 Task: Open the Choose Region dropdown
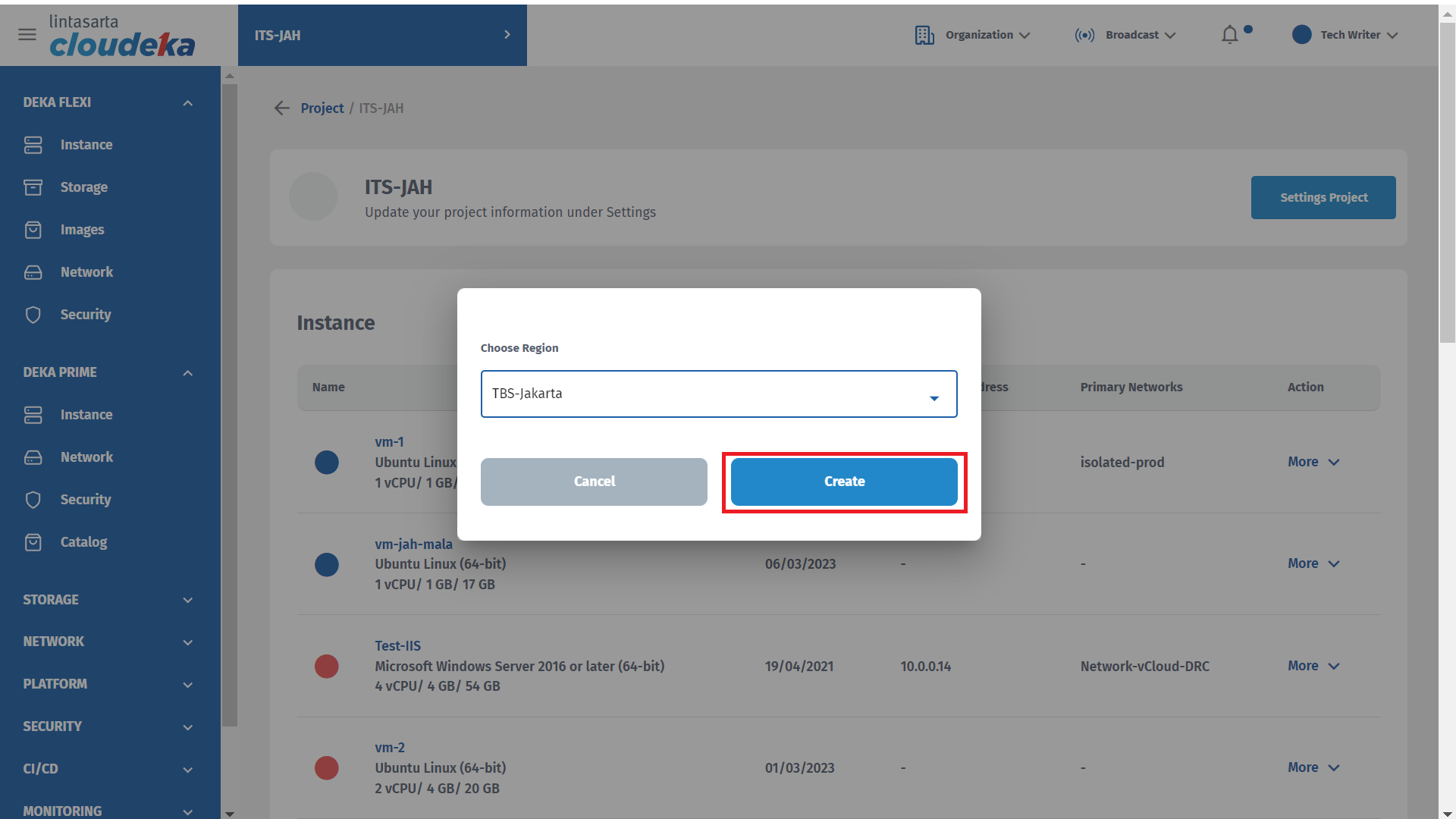(718, 394)
